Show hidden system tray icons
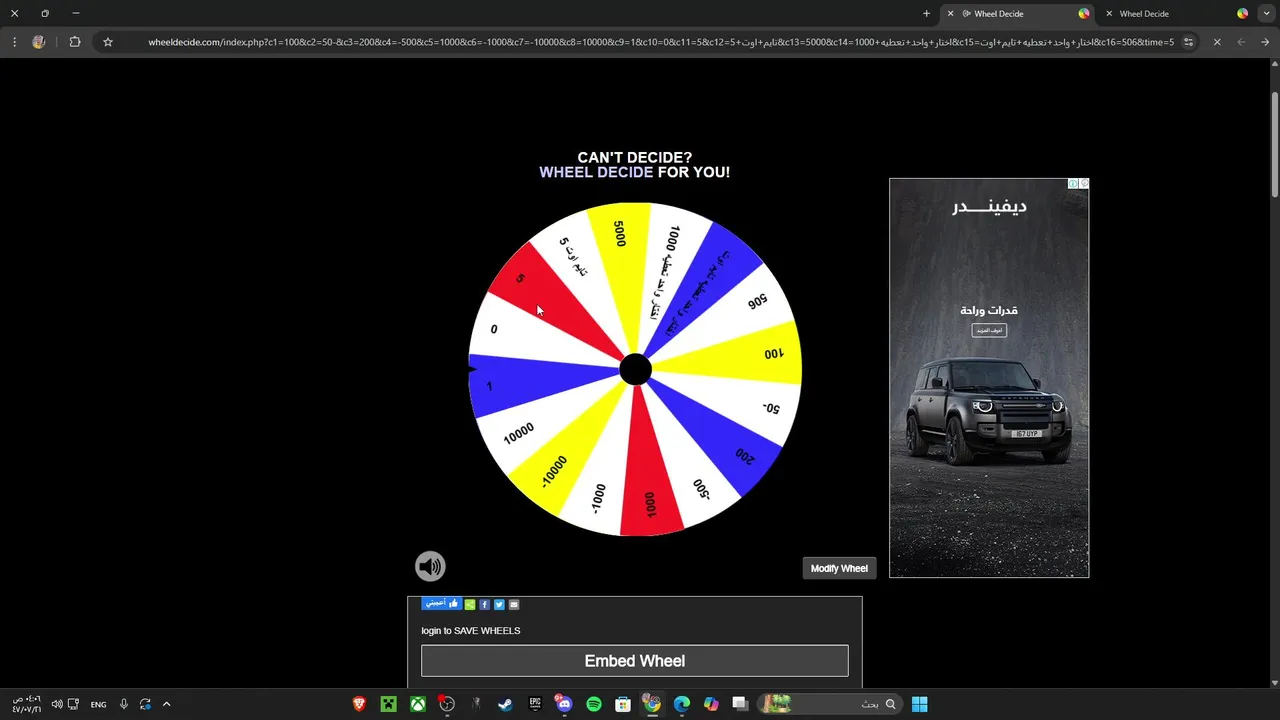The image size is (1280, 720). (166, 704)
